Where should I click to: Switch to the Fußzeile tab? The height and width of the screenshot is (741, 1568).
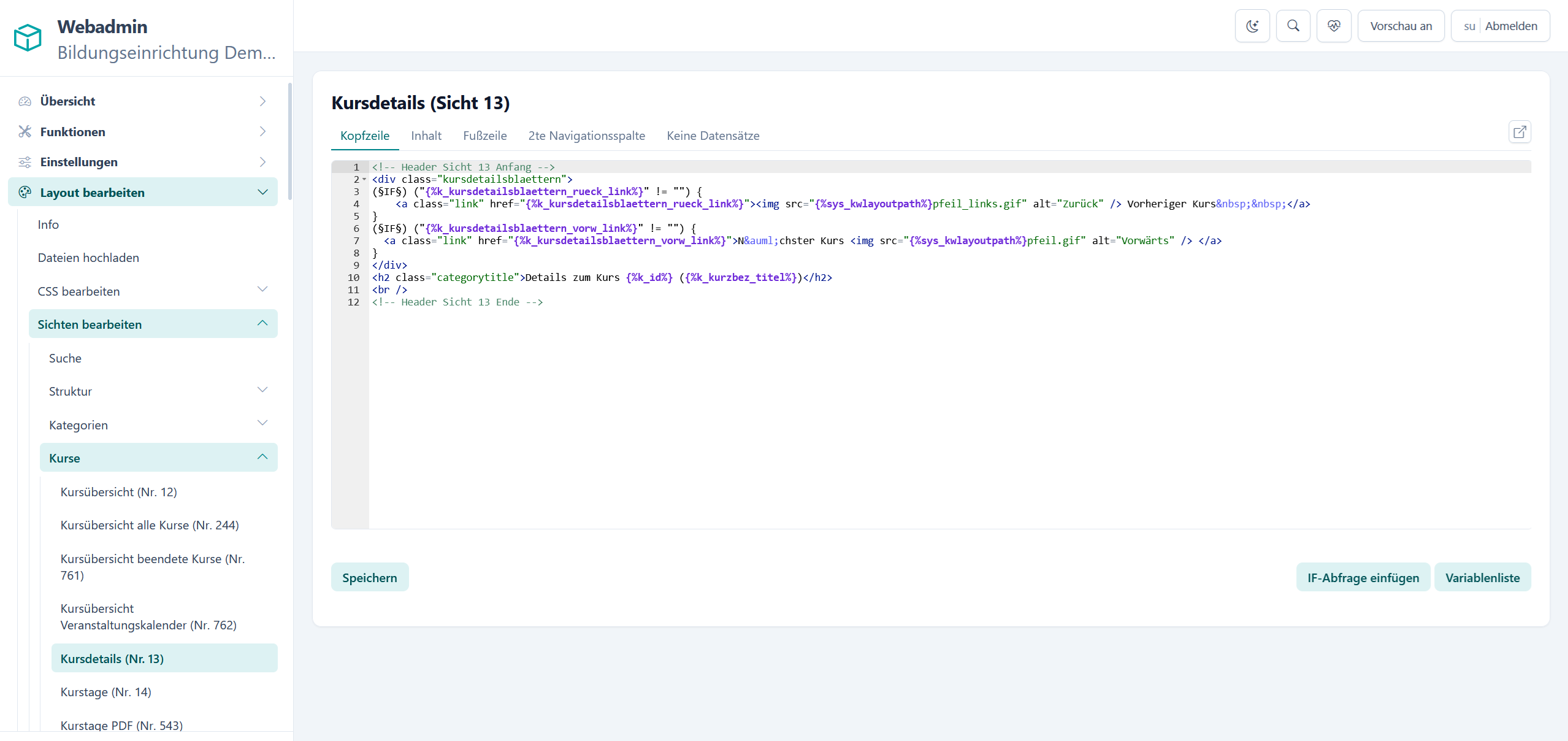[x=484, y=136]
